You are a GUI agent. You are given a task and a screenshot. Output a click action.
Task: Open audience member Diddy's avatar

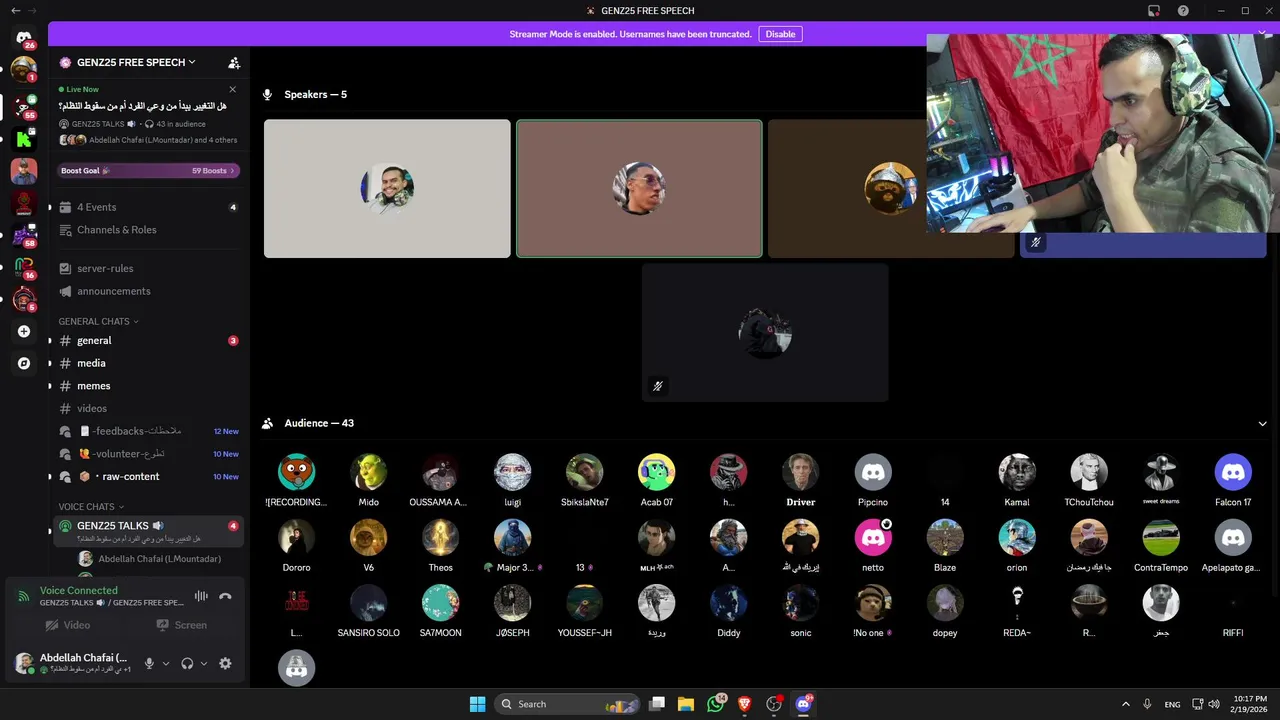pos(729,603)
